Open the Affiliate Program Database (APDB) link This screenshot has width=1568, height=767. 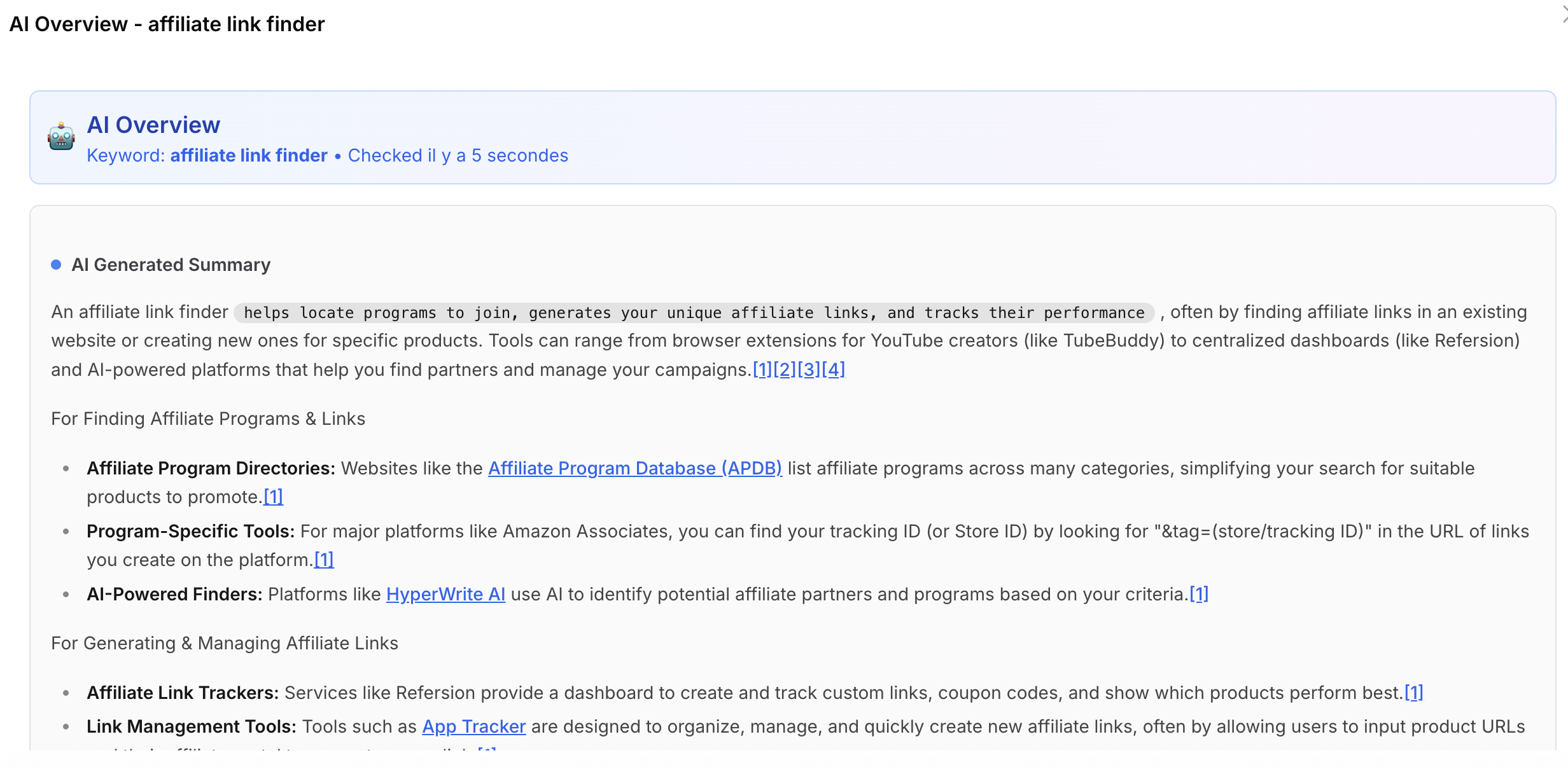(634, 468)
